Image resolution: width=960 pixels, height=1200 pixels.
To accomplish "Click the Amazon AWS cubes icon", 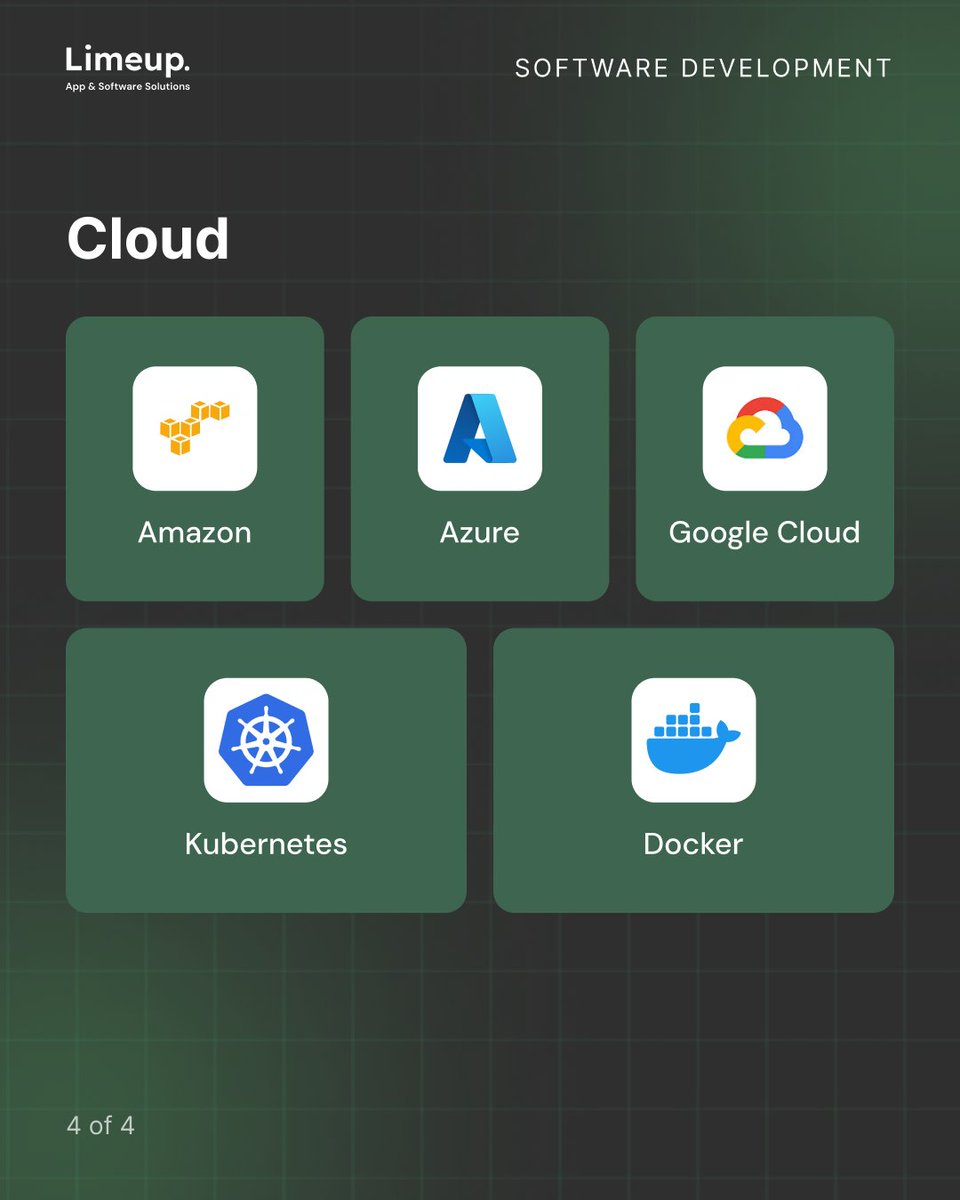I will (195, 428).
